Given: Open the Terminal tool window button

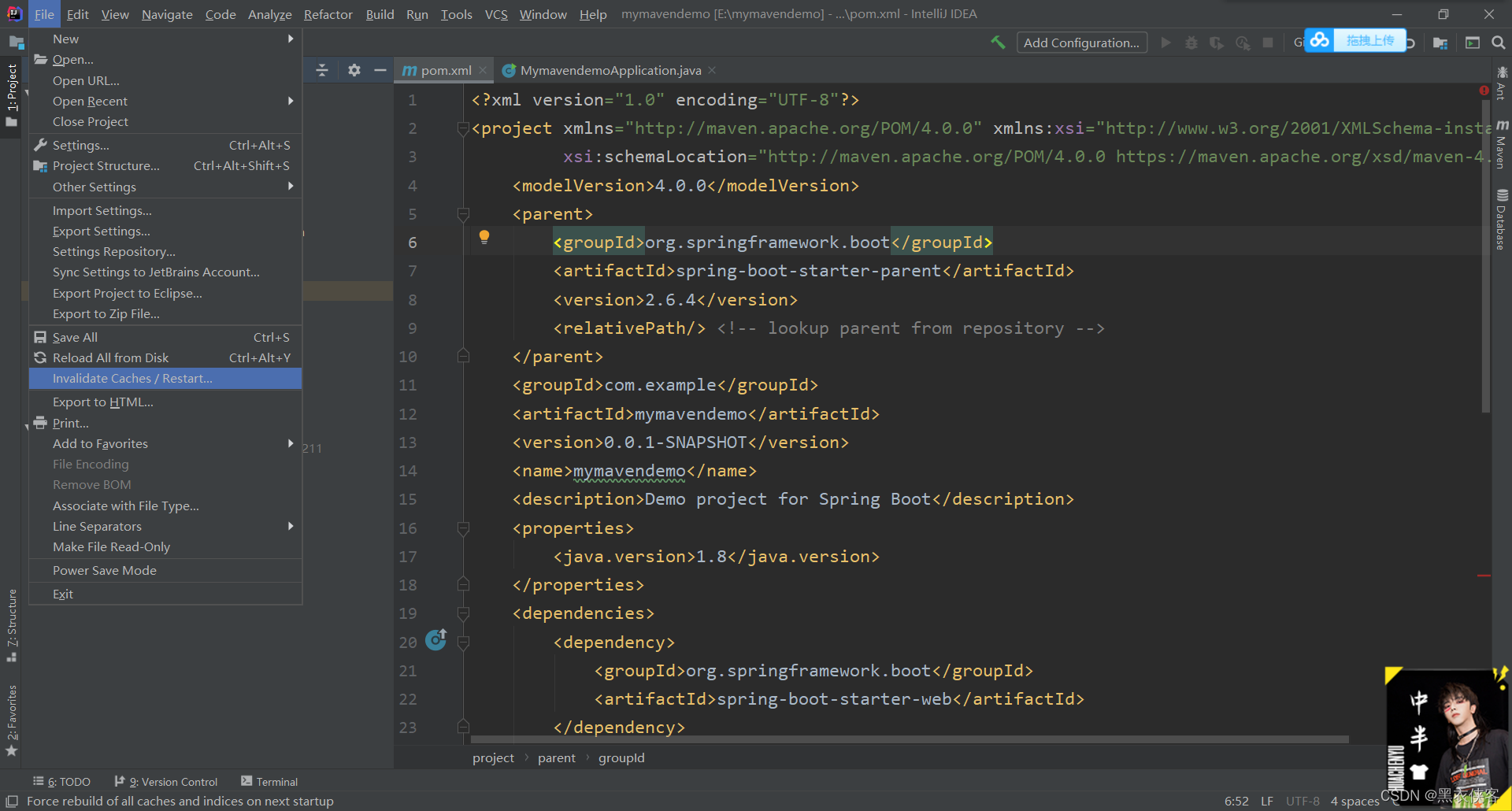Looking at the screenshot, I should click(x=269, y=781).
